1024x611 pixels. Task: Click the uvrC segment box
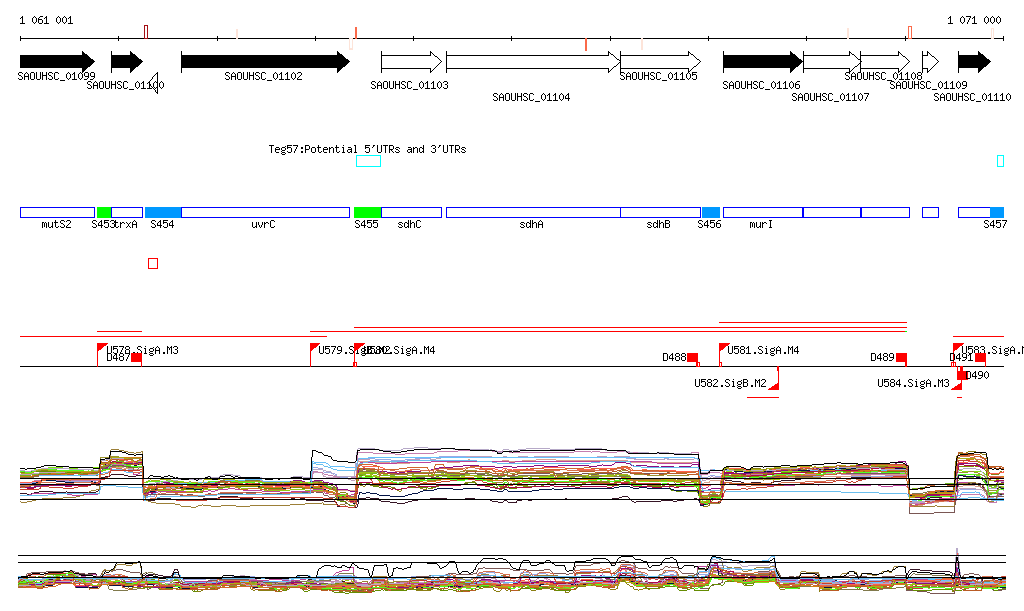tap(265, 212)
